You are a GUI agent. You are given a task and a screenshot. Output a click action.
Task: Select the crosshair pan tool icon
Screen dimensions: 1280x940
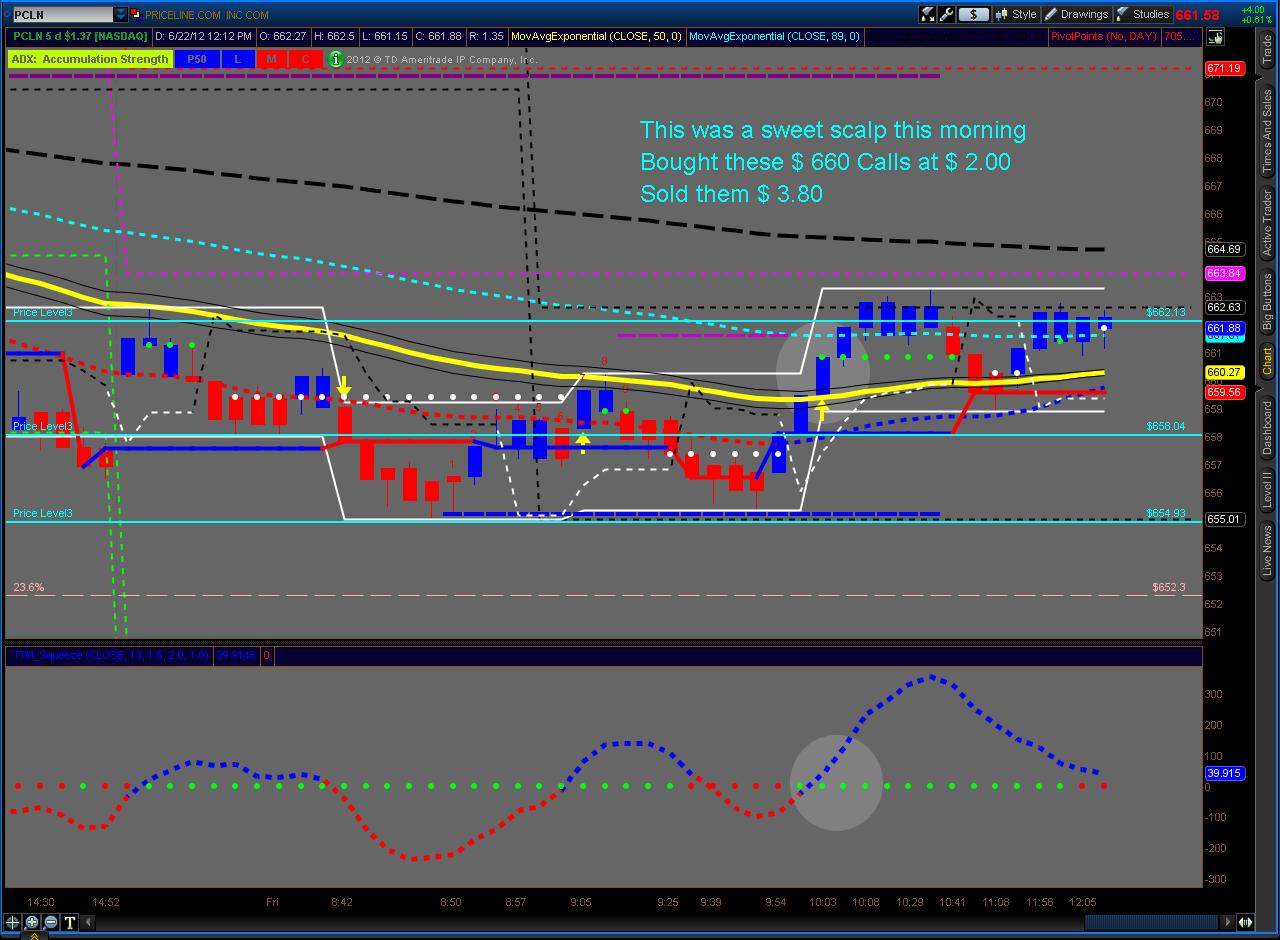(13, 922)
